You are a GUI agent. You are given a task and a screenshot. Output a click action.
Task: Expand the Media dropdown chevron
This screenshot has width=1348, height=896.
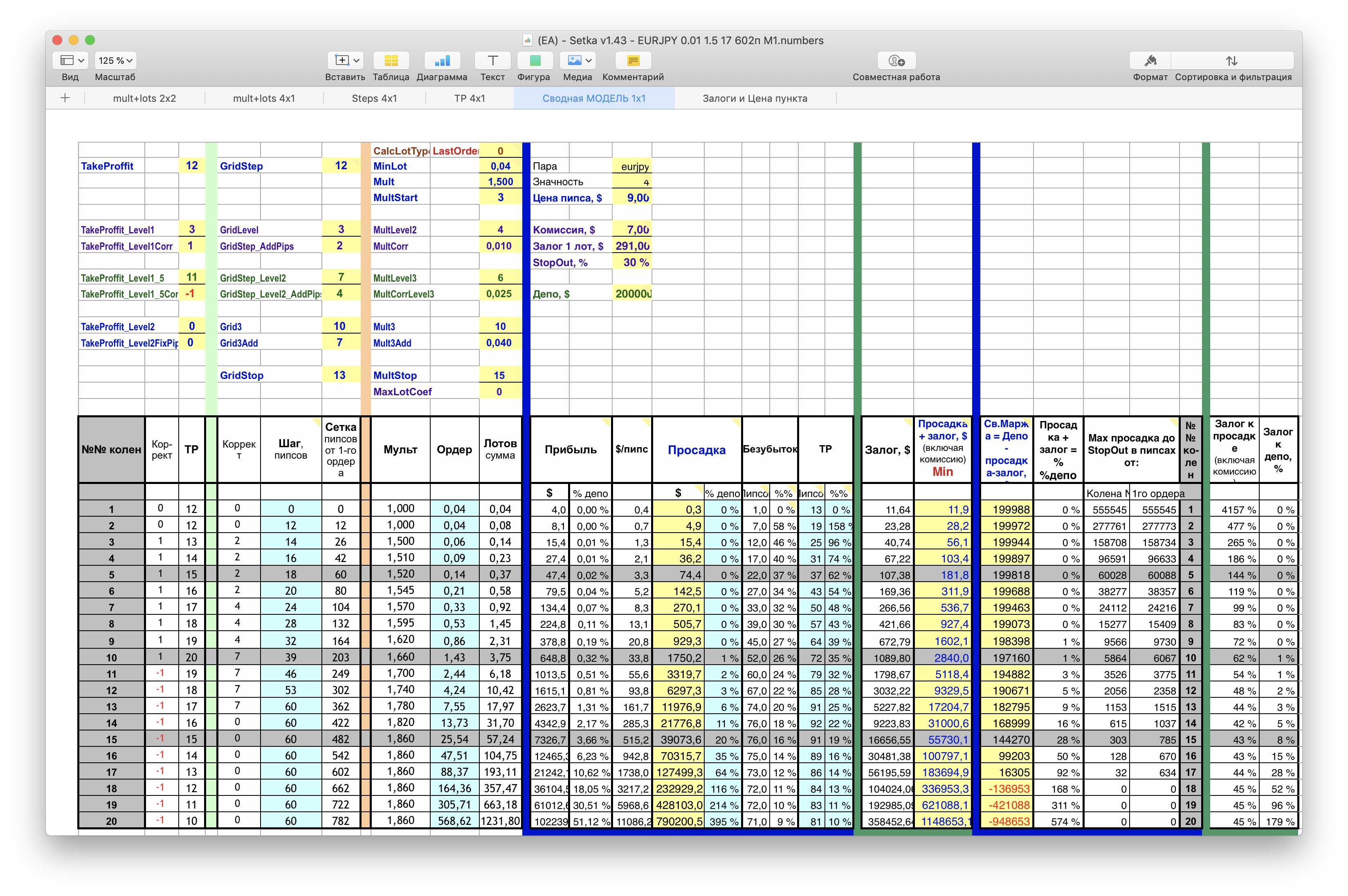[588, 60]
